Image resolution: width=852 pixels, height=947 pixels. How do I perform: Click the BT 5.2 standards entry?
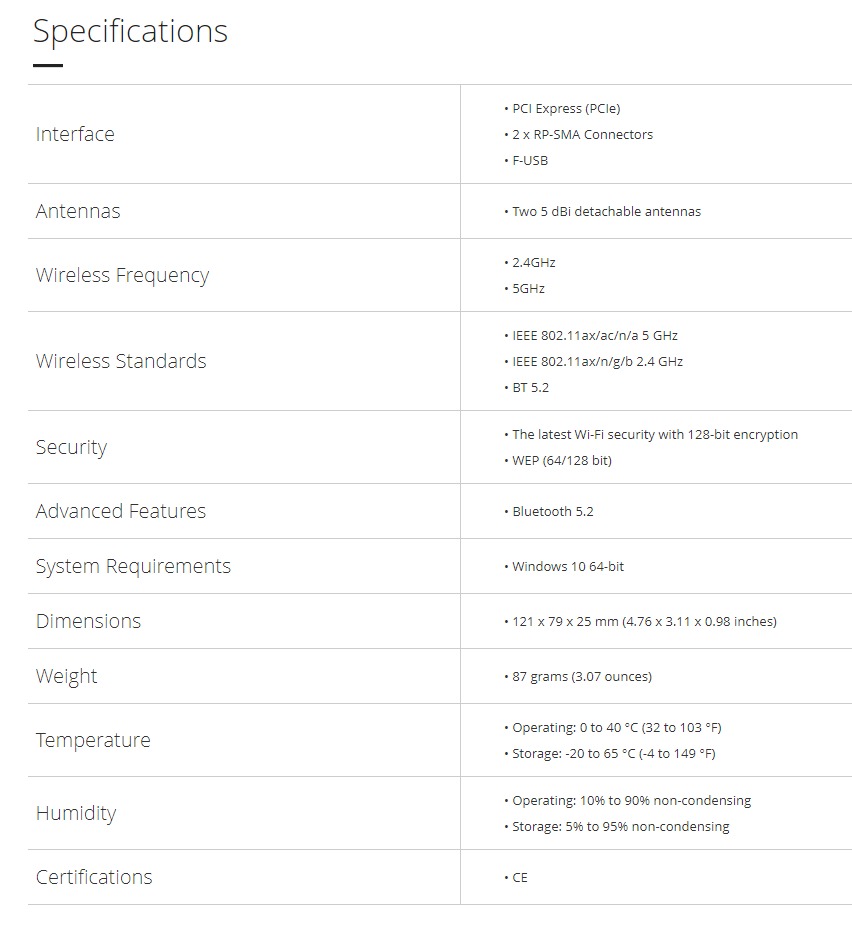(x=530, y=387)
